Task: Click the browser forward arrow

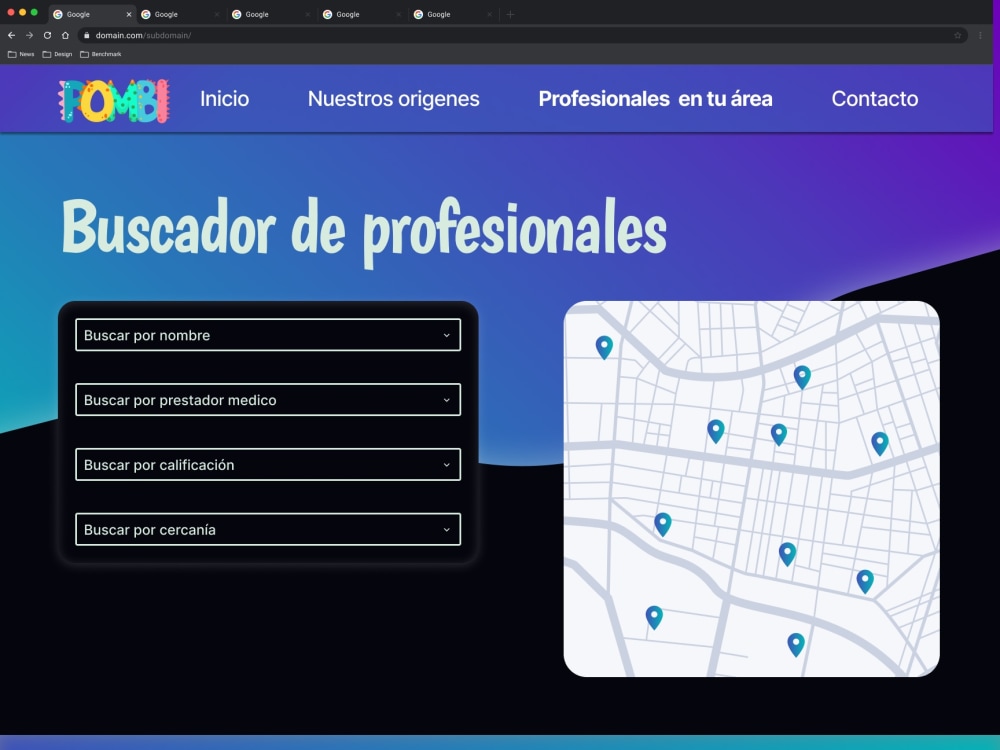Action: click(x=29, y=36)
